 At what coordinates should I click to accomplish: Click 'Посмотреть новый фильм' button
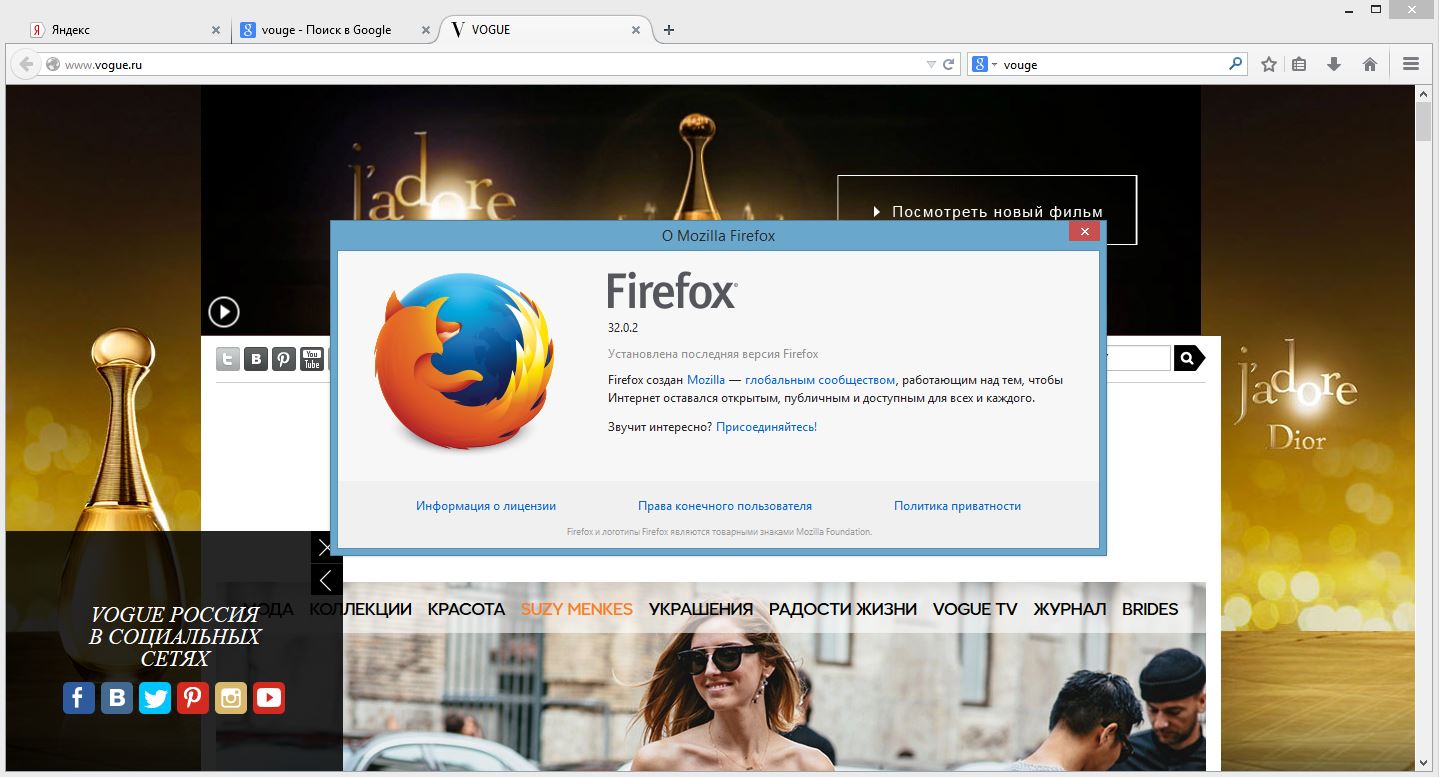[x=987, y=210]
